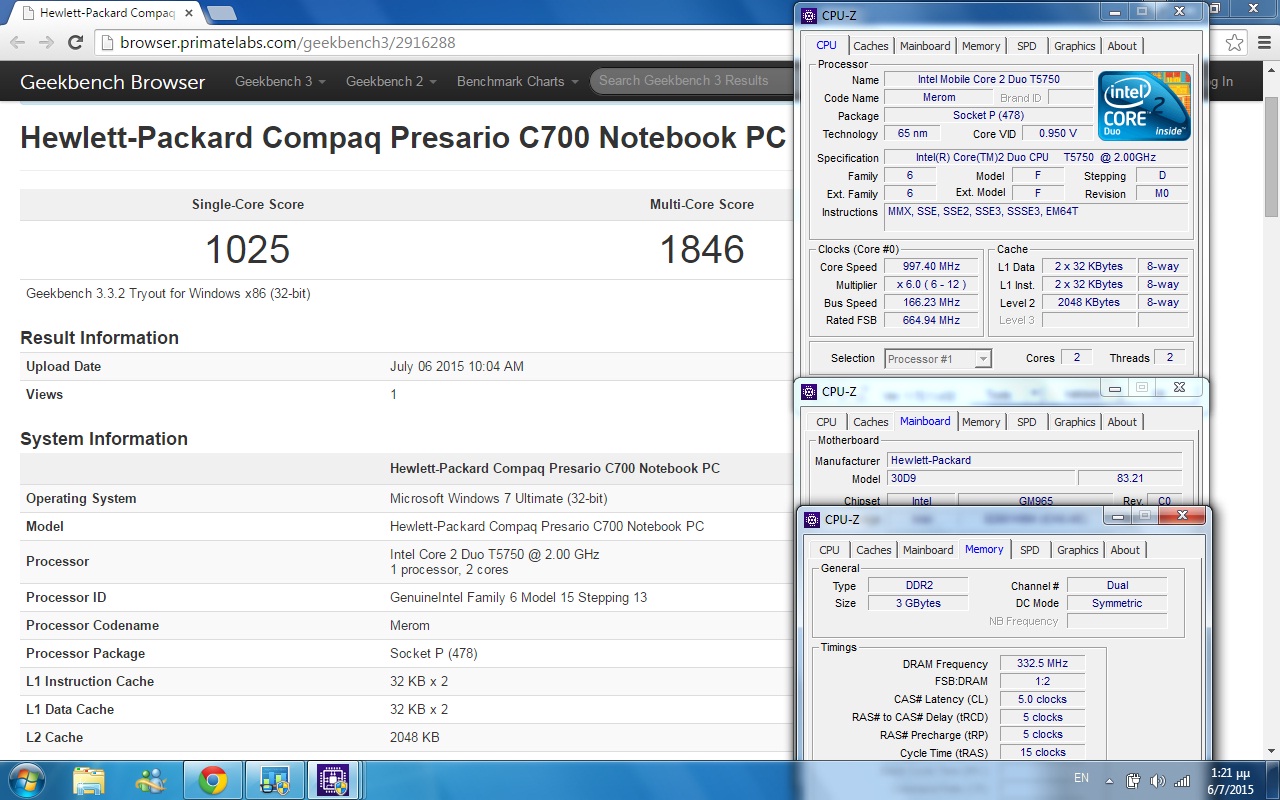The width and height of the screenshot is (1280, 800).
Task: Click processor name Intel Mobile Core 2 Duo T5750
Action: point(988,80)
